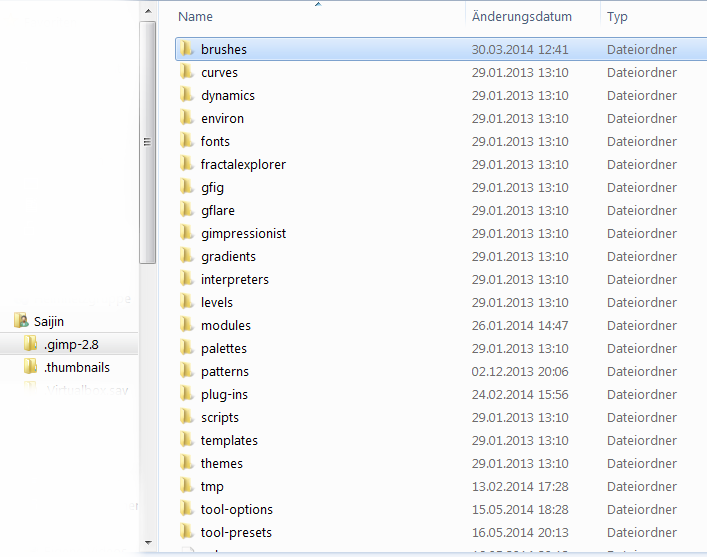Select the plug-ins folder name

coord(224,395)
